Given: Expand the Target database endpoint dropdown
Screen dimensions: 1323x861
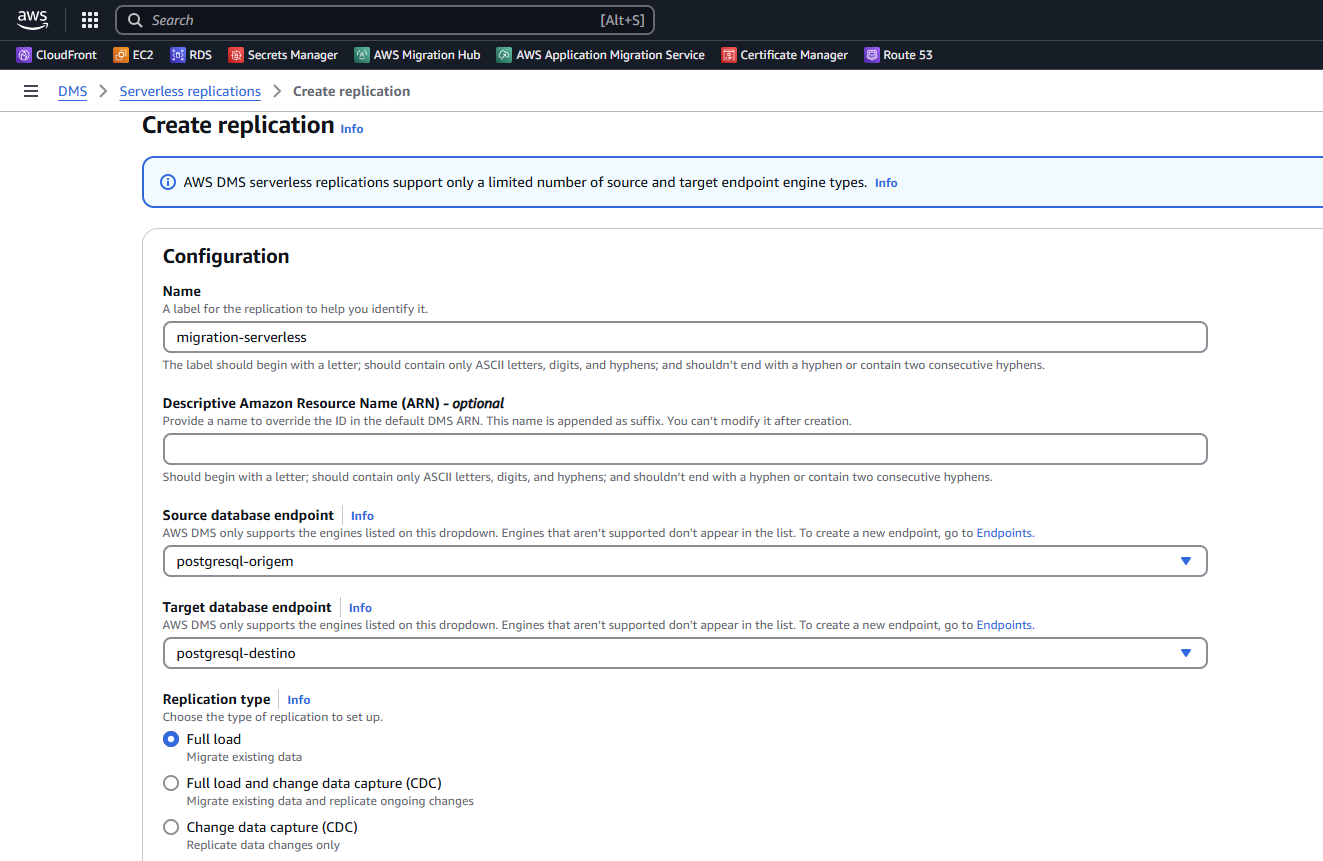Looking at the screenshot, I should pyautogui.click(x=684, y=653).
